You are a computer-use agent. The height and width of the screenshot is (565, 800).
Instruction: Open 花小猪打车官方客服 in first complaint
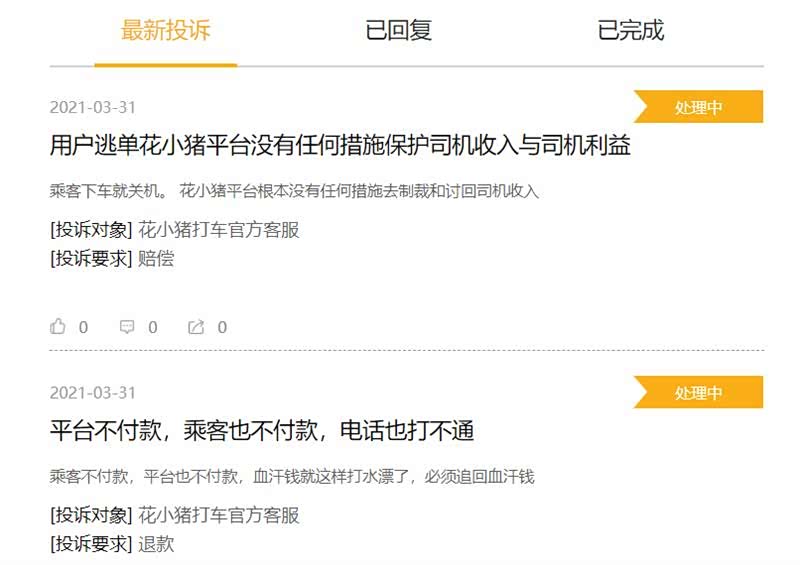pos(219,230)
